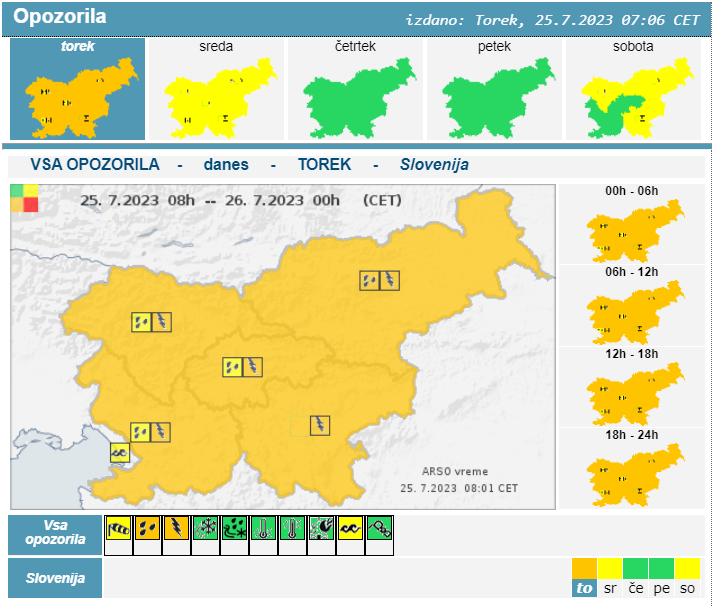Select the yellow coastal waves icon in bottom row
This screenshot has width=712, height=607.
(x=350, y=527)
